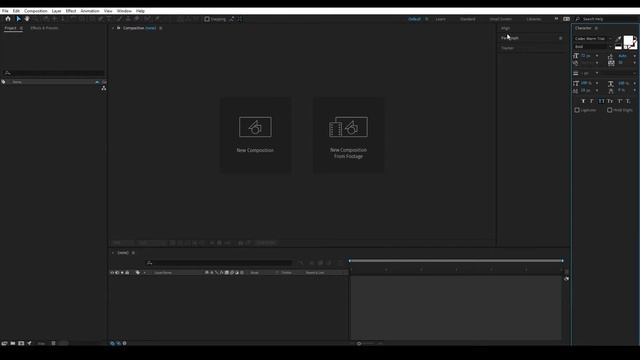Viewport: 640px width, 360px height.
Task: Open the File menu
Action: (x=5, y=11)
